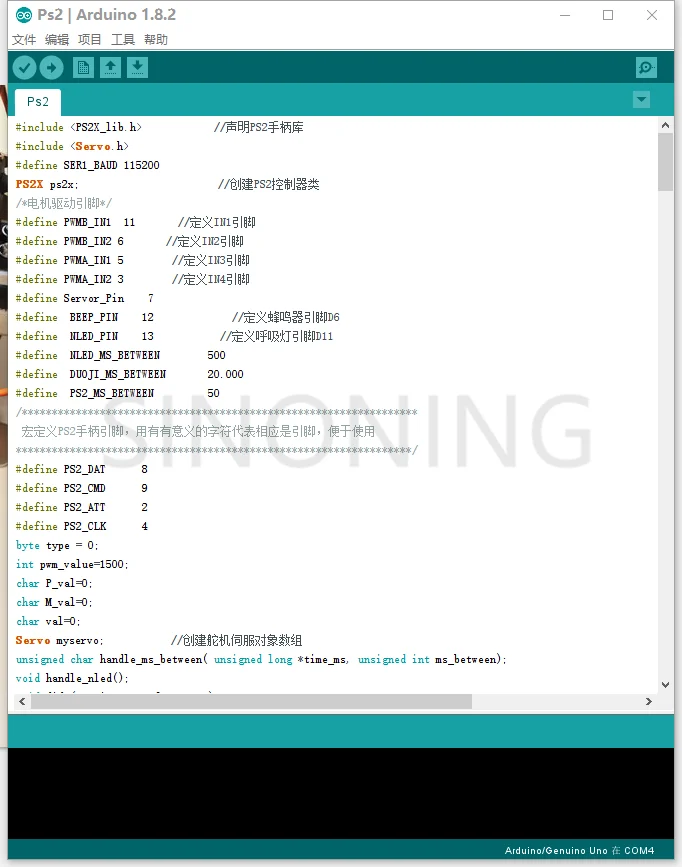The image size is (682, 867).
Task: Click the '#define PS2_MS_BETWEEN 50' line
Action: click(117, 393)
